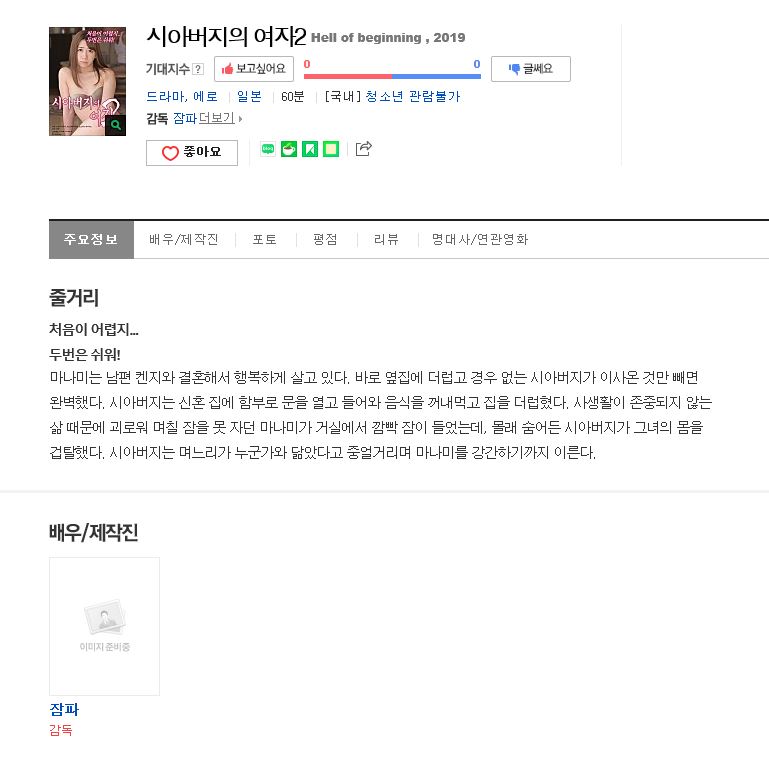
Task: Click the red-blue expectation rating bar
Action: (x=392, y=76)
